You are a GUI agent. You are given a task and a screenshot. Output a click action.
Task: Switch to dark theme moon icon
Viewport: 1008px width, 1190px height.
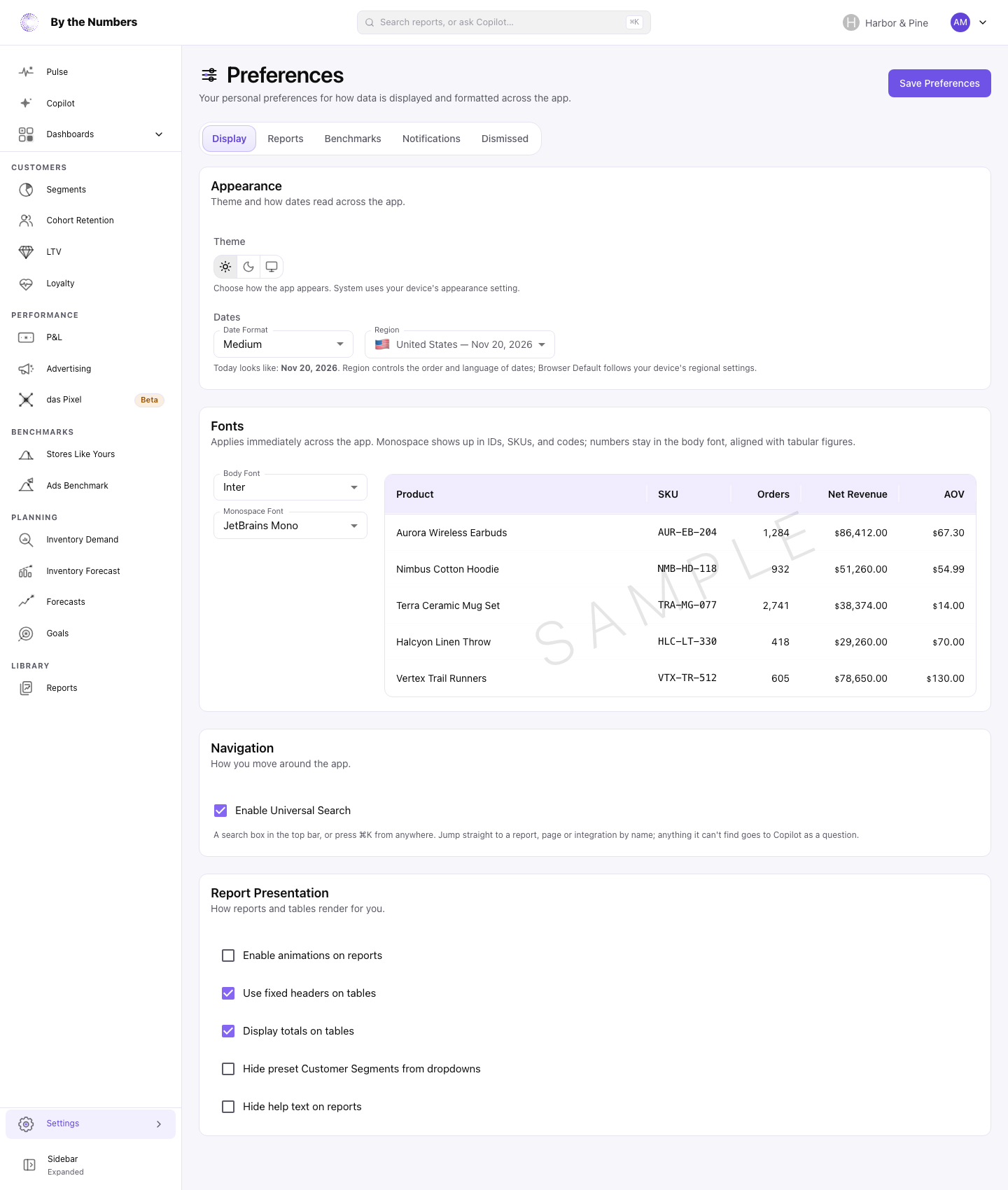tap(248, 267)
